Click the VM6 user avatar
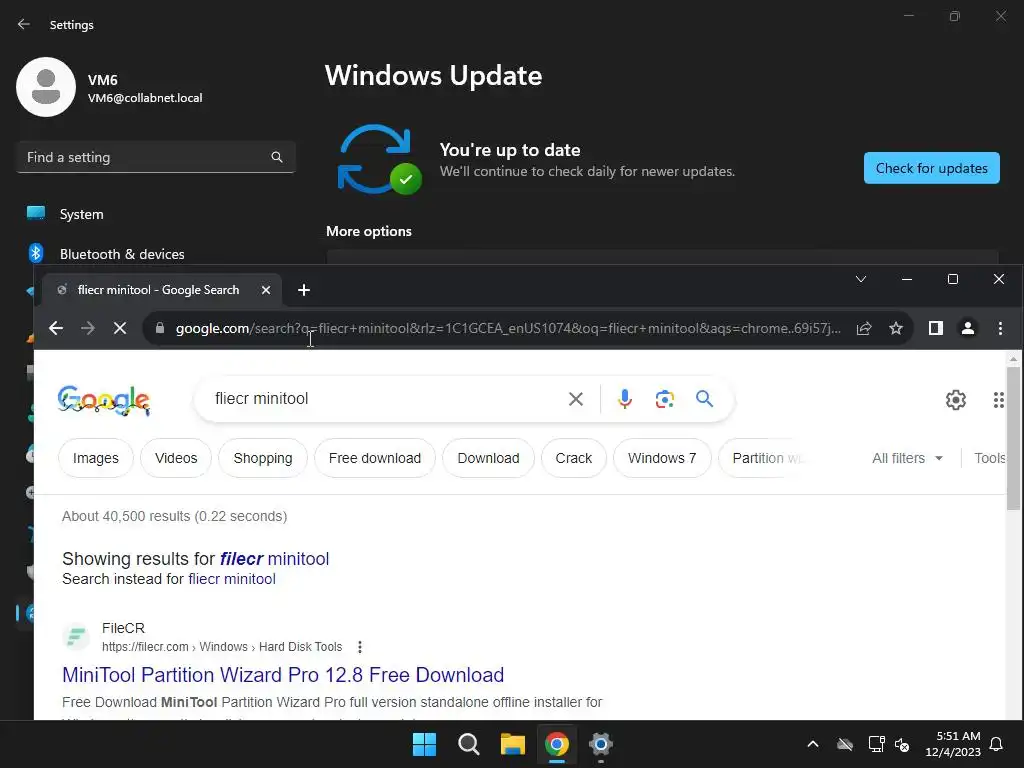Screen dimensions: 1024x768 pos(46,87)
